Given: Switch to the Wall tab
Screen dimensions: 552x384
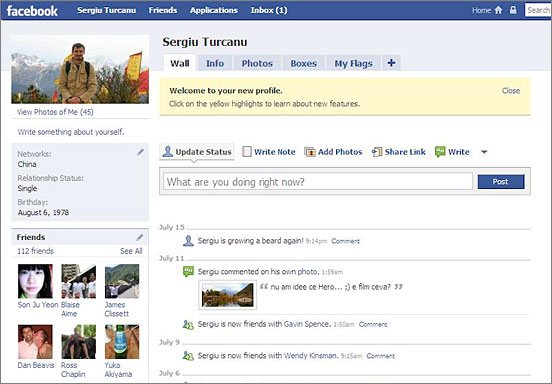Looking at the screenshot, I should pyautogui.click(x=180, y=63).
